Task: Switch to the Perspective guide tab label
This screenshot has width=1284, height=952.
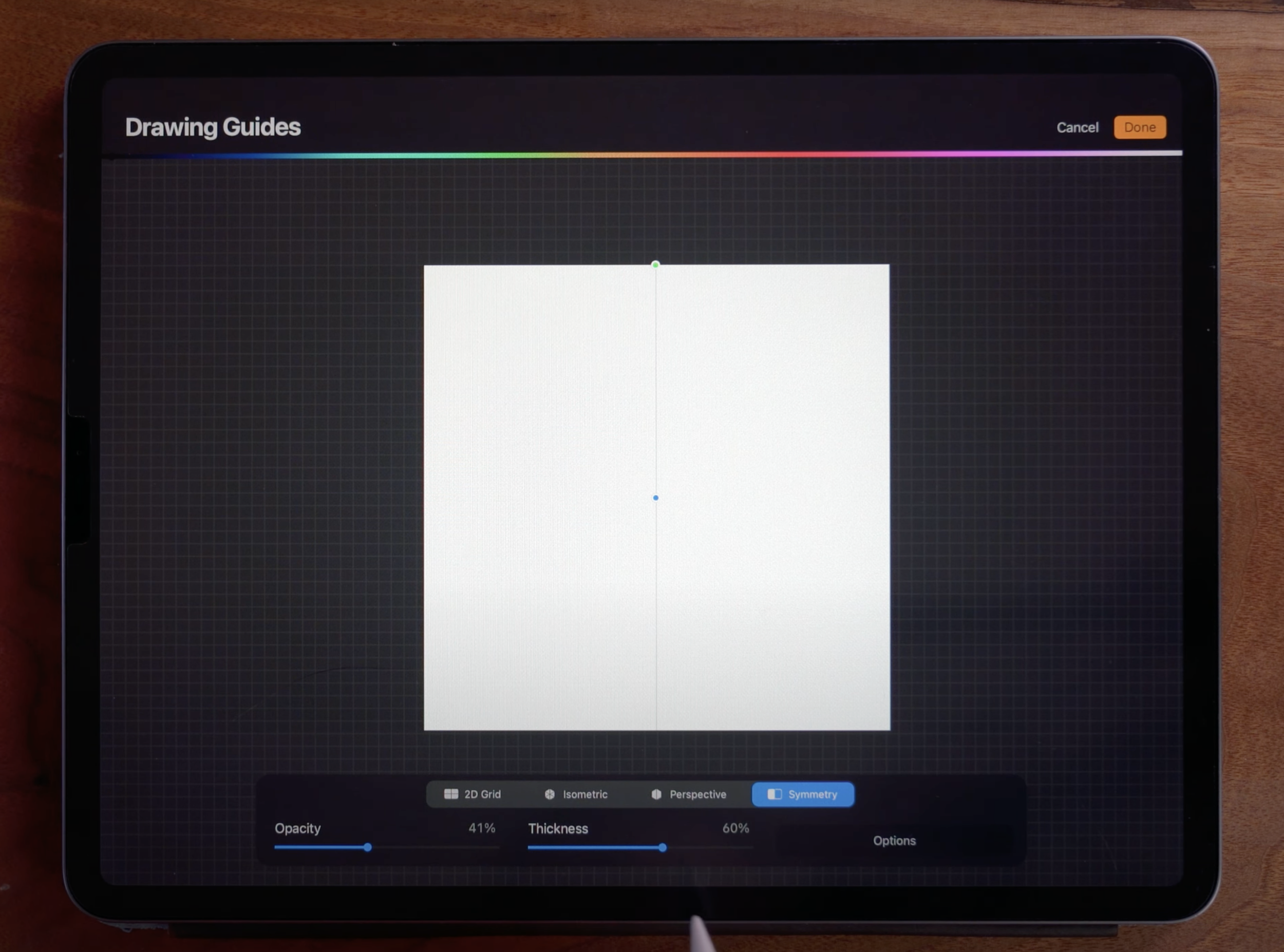Action: [x=697, y=794]
